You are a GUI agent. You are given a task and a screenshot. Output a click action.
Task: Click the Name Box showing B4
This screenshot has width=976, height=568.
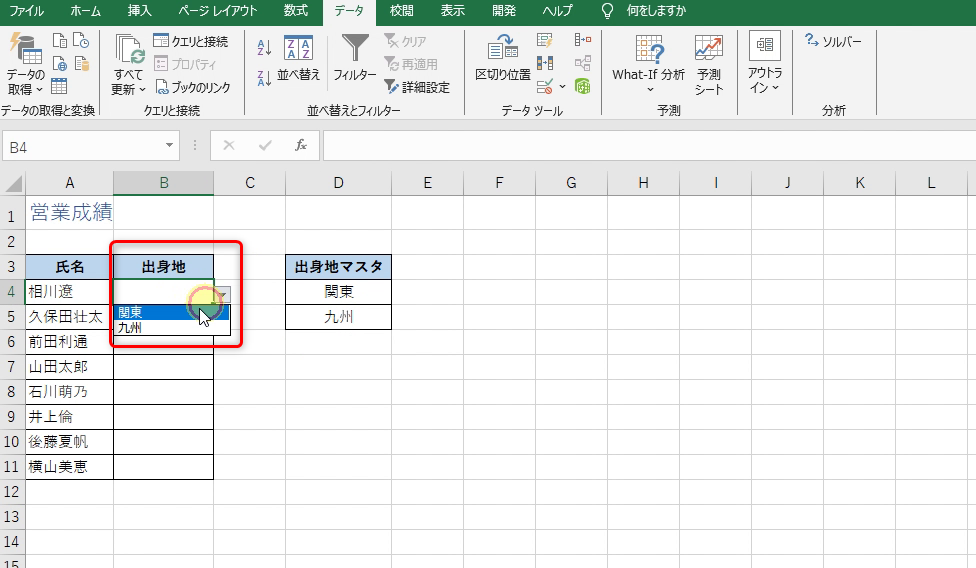[x=85, y=146]
